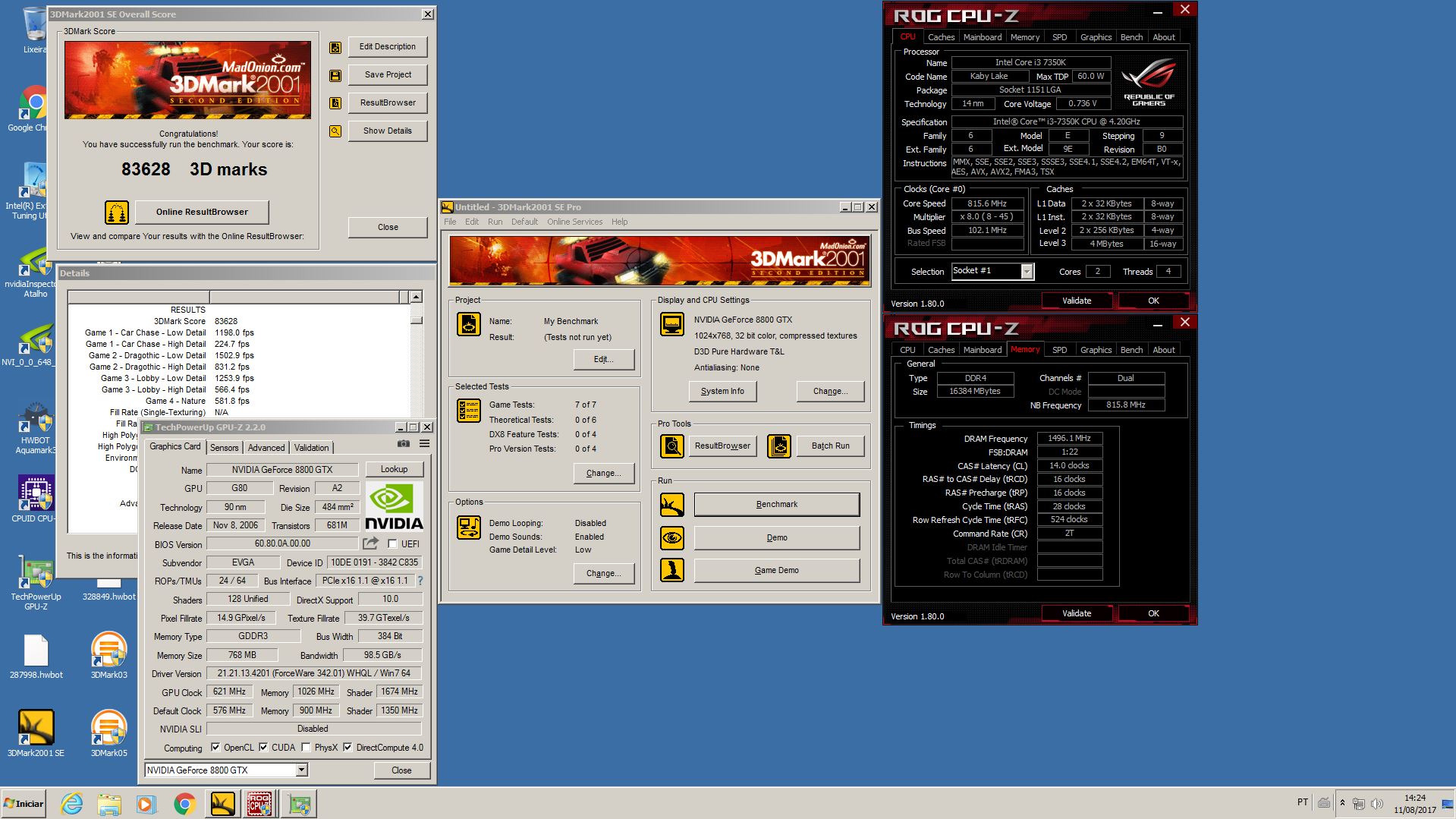Click the Chrome taskbar icon
The height and width of the screenshot is (819, 1456).
[x=184, y=804]
